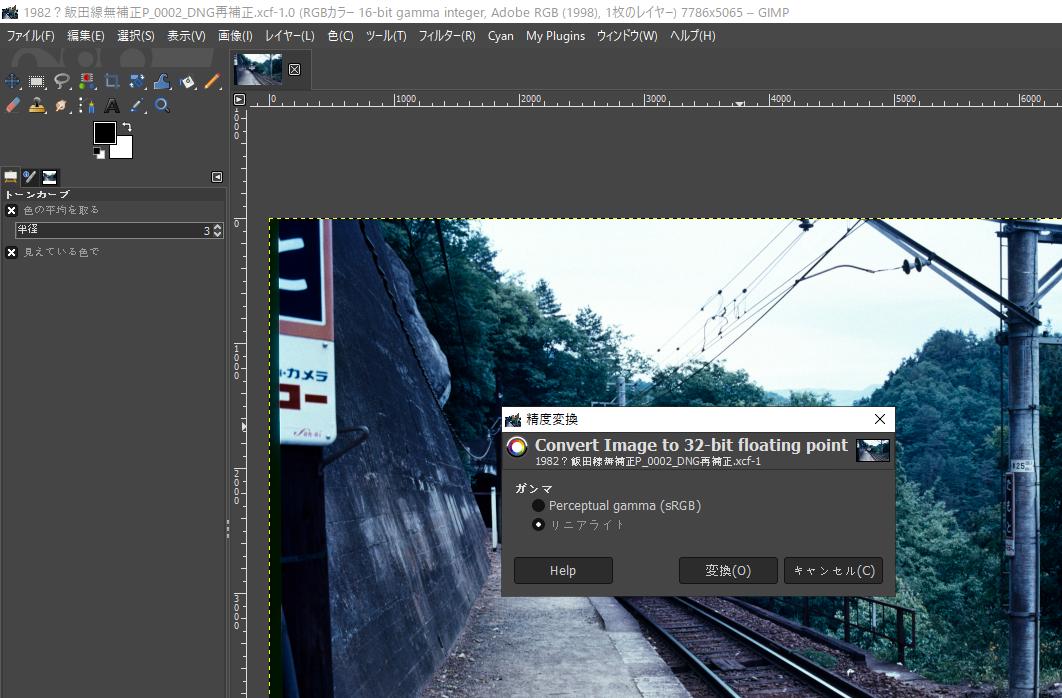1062x698 pixels.
Task: Open the フィルター(R) menu
Action: tap(447, 36)
